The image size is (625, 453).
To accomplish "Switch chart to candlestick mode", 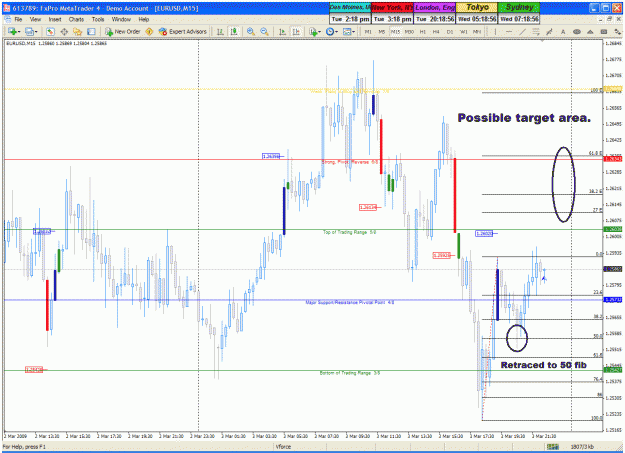I will point(234,32).
